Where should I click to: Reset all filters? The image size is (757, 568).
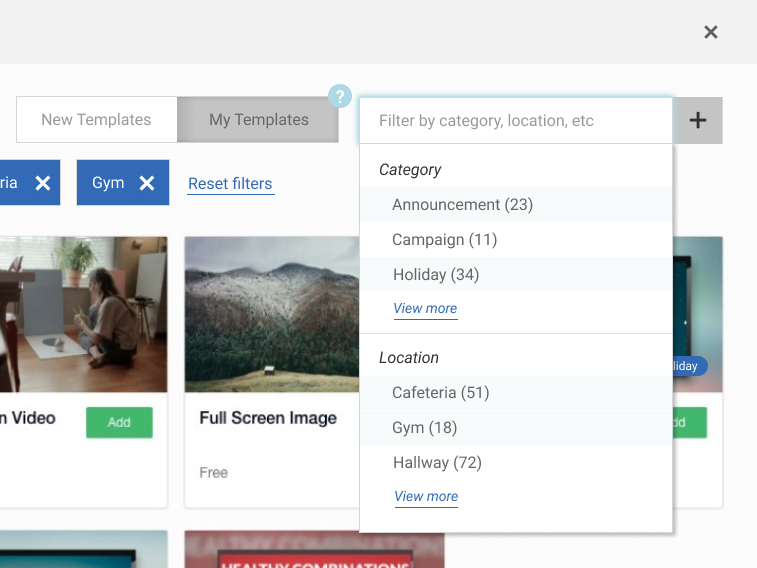[x=230, y=184]
